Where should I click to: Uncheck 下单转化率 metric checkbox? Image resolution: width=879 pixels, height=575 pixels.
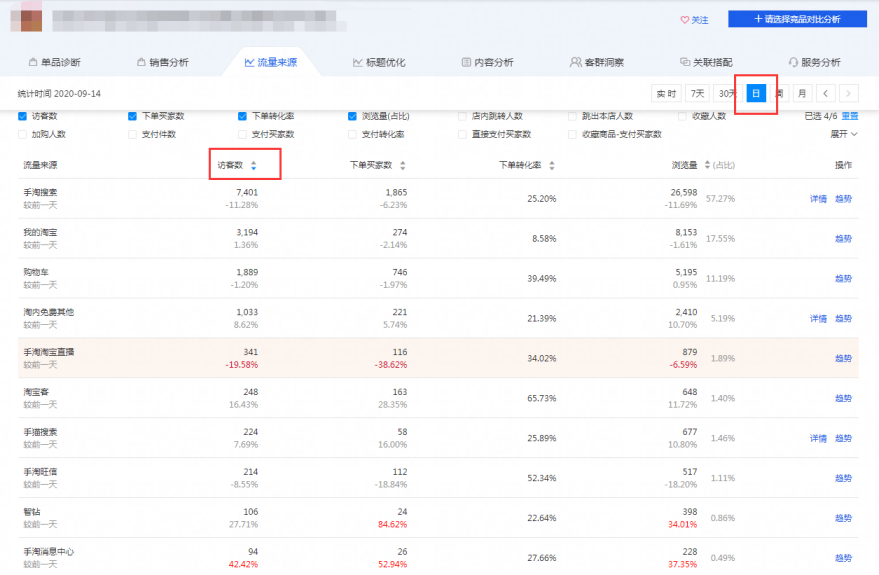point(242,116)
